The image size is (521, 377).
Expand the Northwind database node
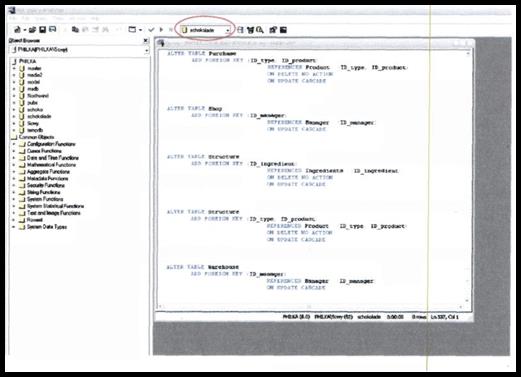coord(14,96)
